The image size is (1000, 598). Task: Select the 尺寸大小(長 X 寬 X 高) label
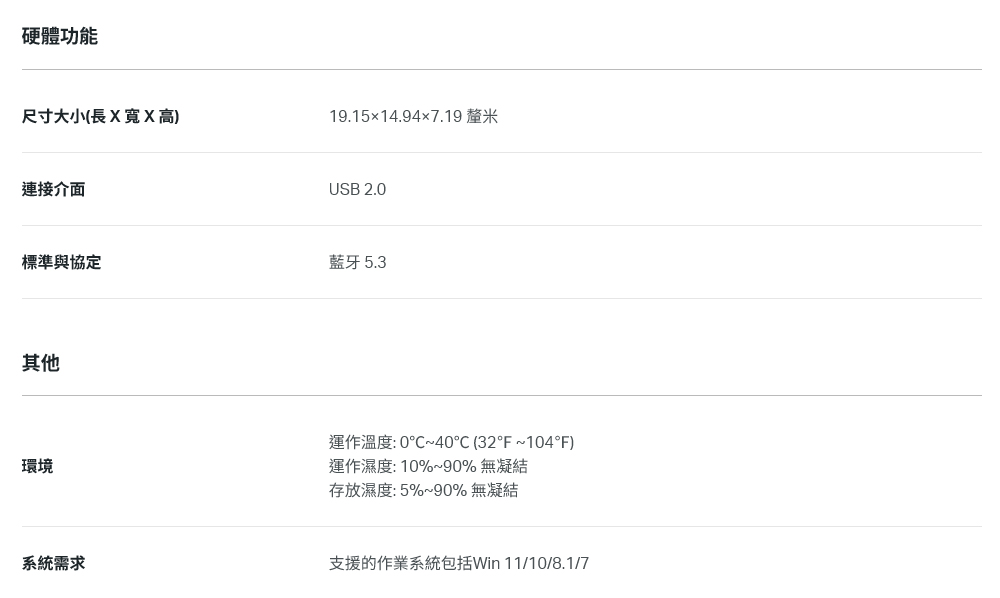pyautogui.click(x=101, y=116)
